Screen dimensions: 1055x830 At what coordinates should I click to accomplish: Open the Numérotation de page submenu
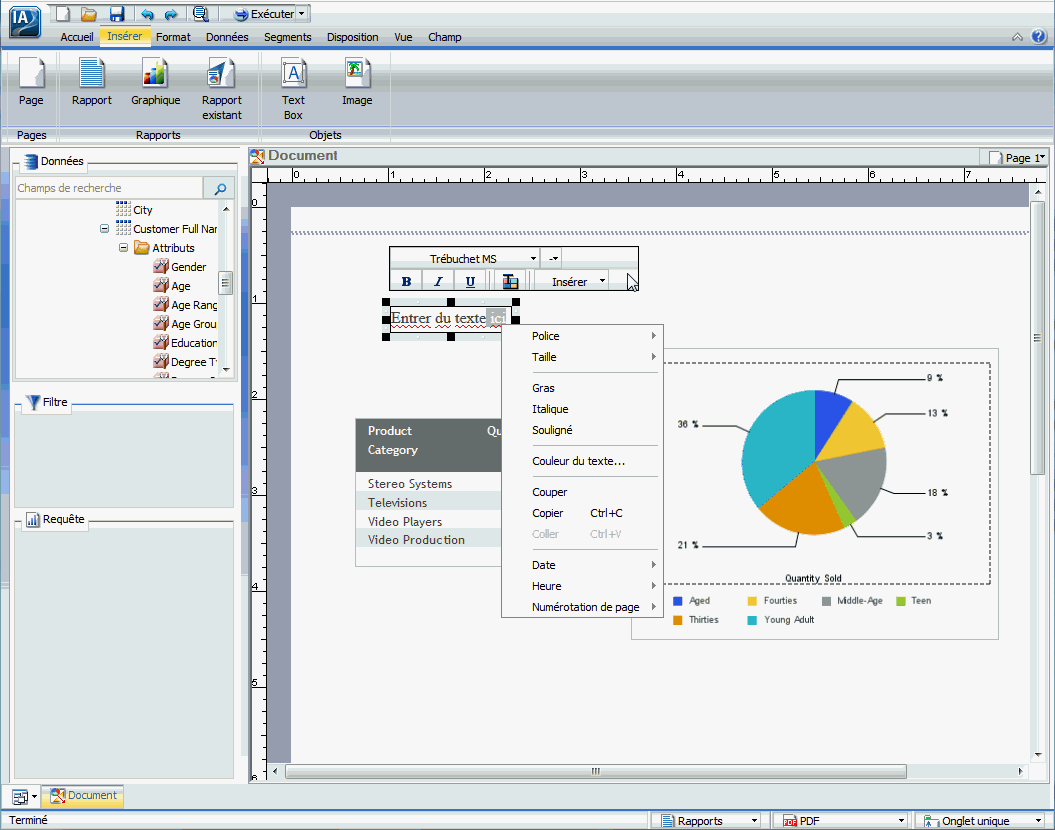[x=583, y=607]
